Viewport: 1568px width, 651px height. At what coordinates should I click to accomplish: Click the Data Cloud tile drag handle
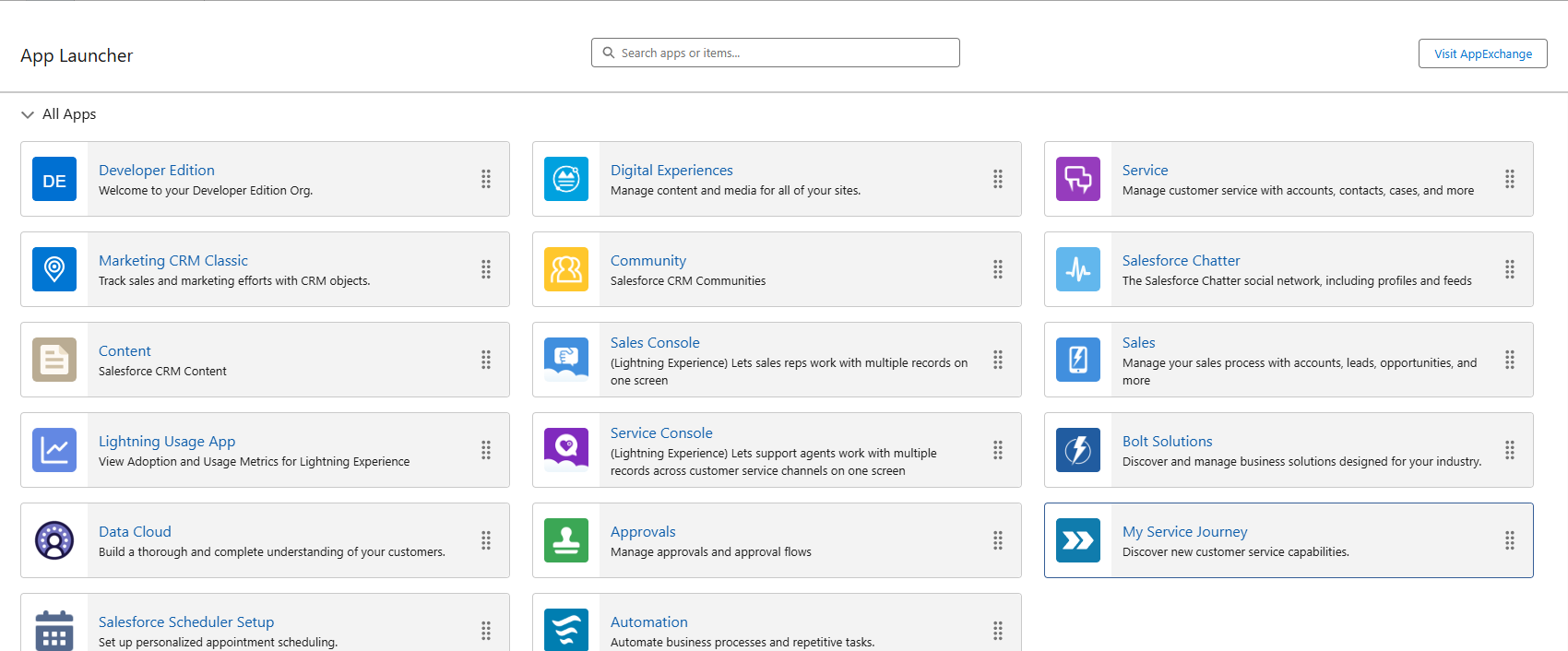(x=486, y=540)
